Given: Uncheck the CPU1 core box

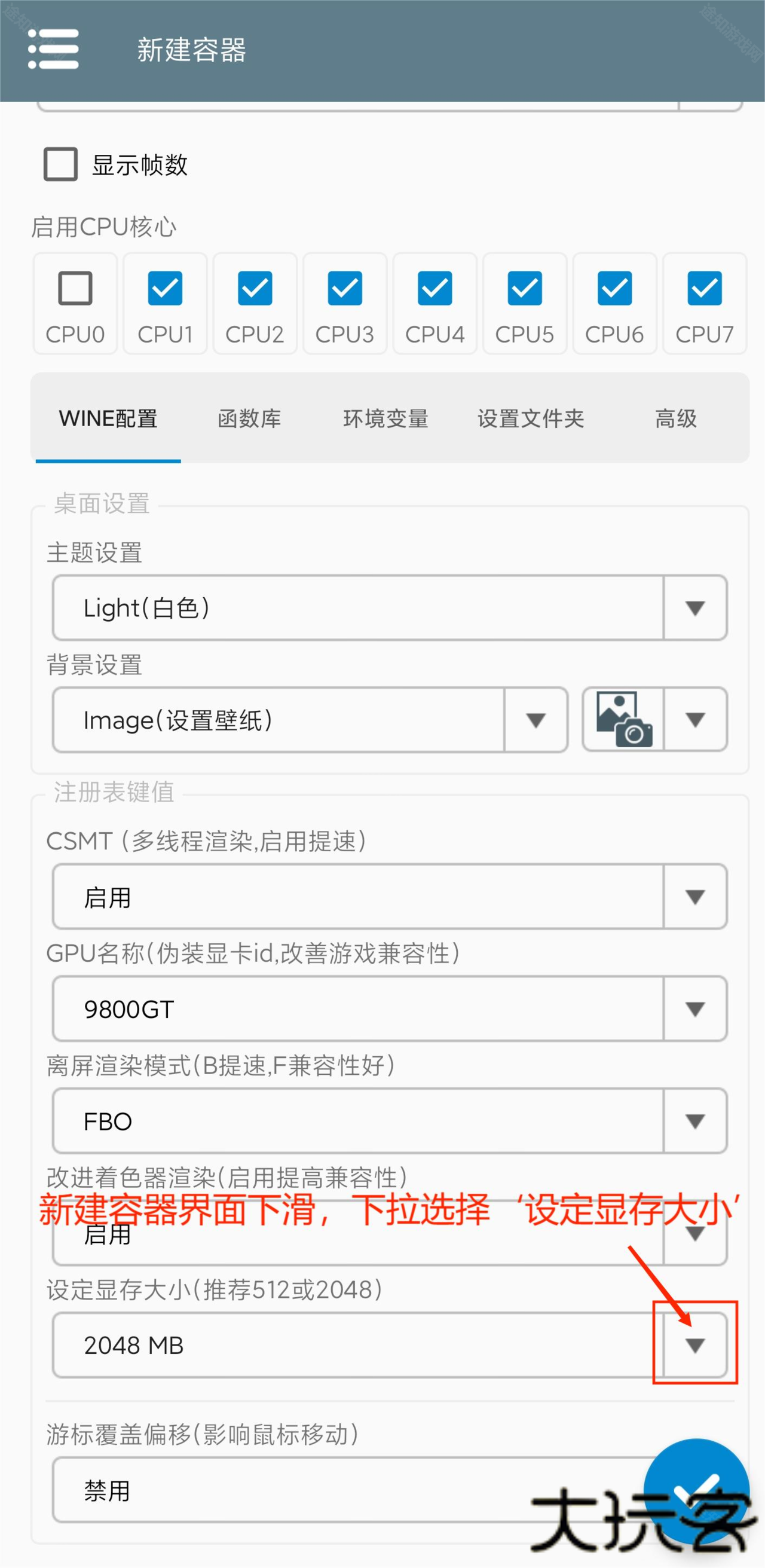Looking at the screenshot, I should (165, 288).
